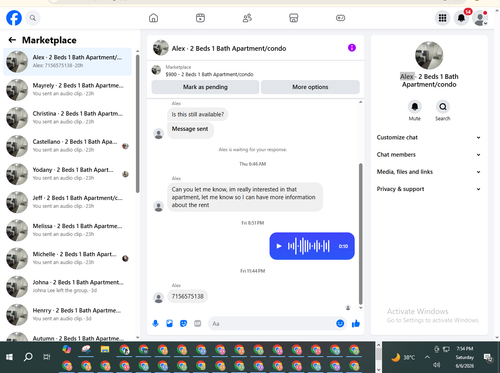500x373 pixels.
Task: Open File Explorer from taskbar
Action: [105, 349]
